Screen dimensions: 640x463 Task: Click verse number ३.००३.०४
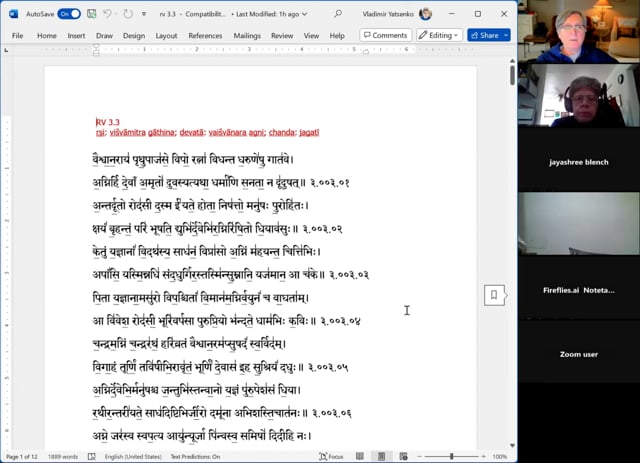click(340, 321)
